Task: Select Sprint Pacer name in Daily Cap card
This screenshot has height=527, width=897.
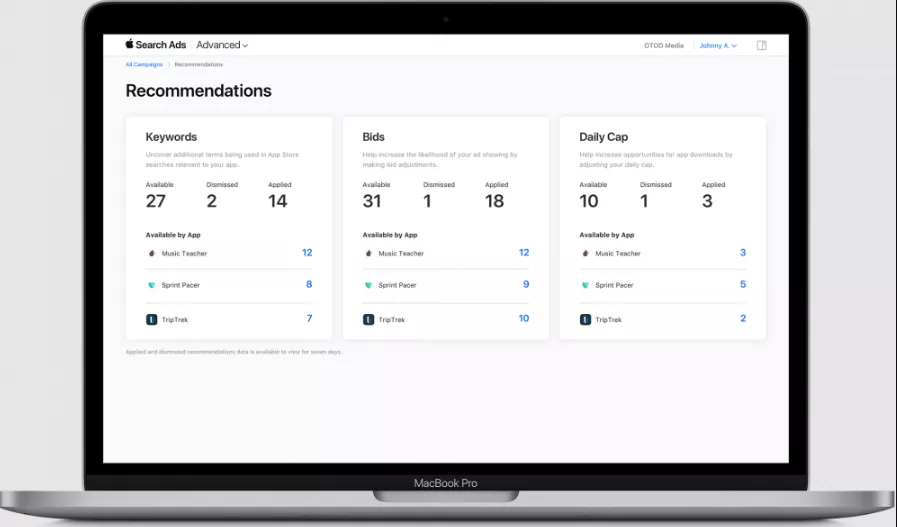Action: pyautogui.click(x=614, y=285)
